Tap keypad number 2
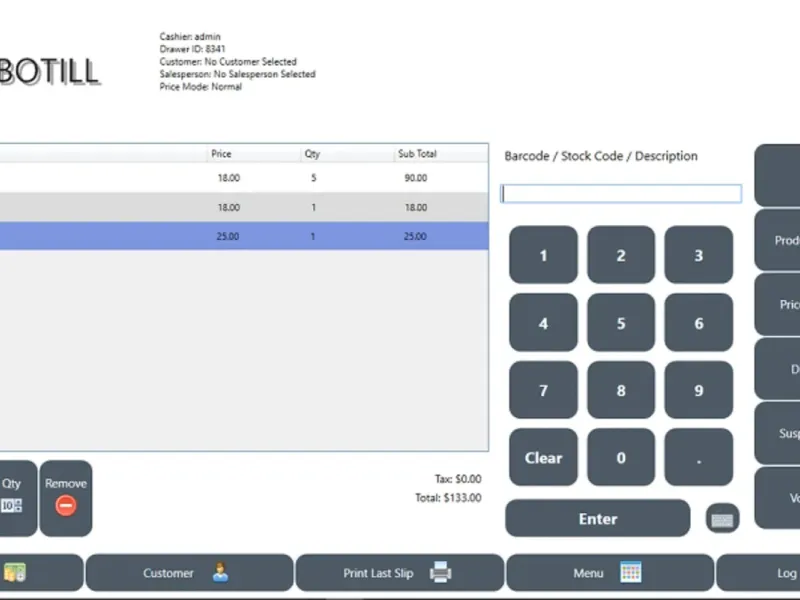 621,255
